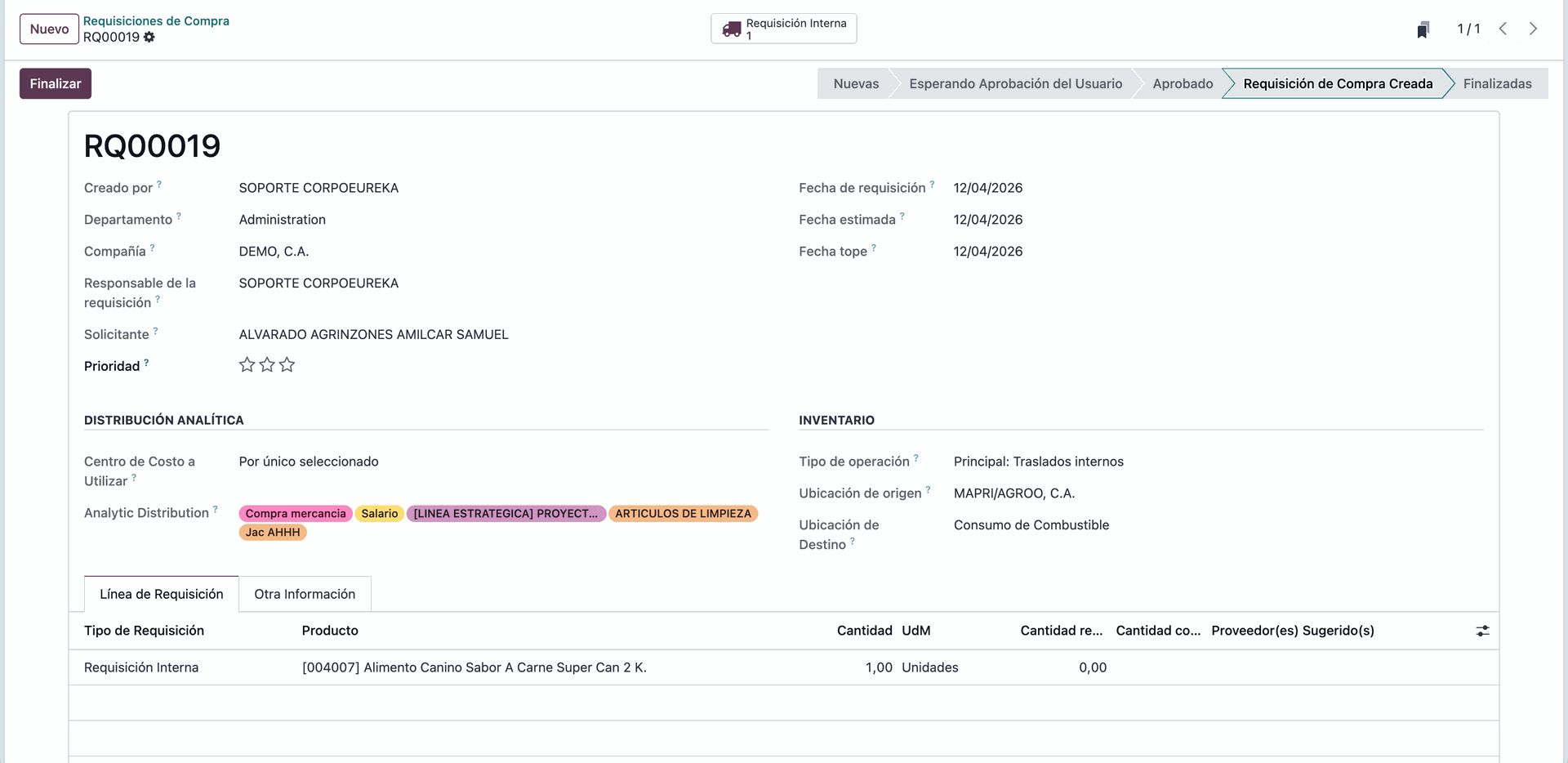Click the gear icon beside RQ00019
The image size is (1568, 763).
[149, 37]
